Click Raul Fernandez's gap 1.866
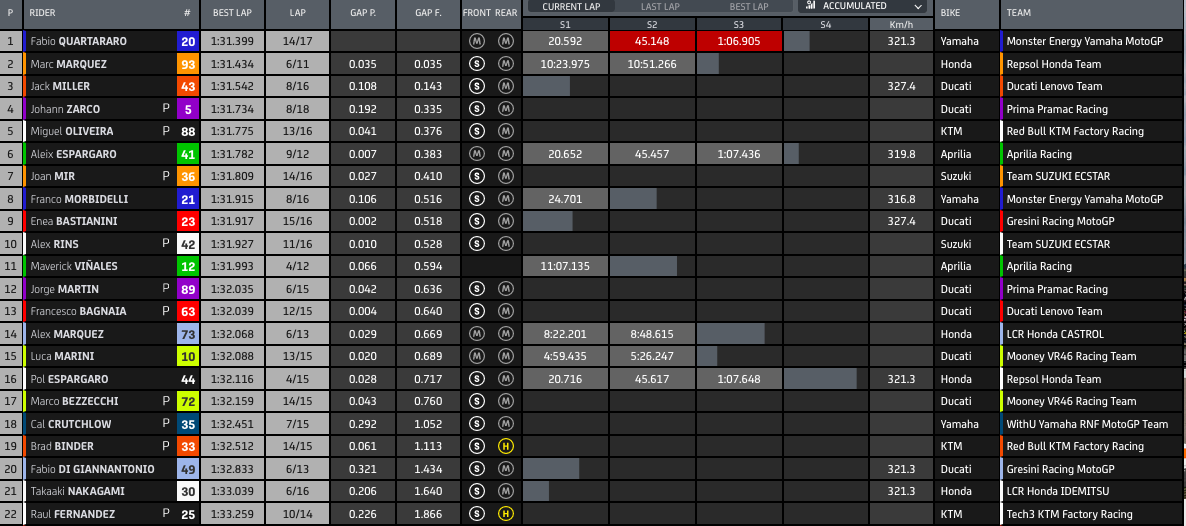The image size is (1186, 526). (x=428, y=515)
